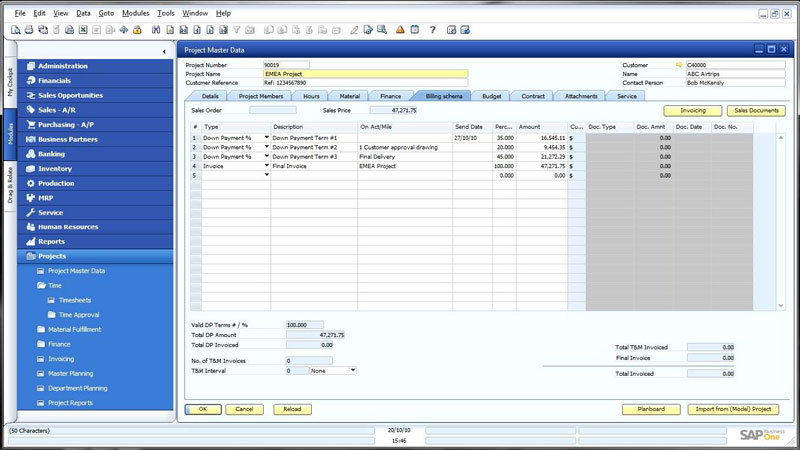Viewport: 800px width, 450px height.
Task: Collapse the Time folder in sidebar
Action: (x=41, y=286)
